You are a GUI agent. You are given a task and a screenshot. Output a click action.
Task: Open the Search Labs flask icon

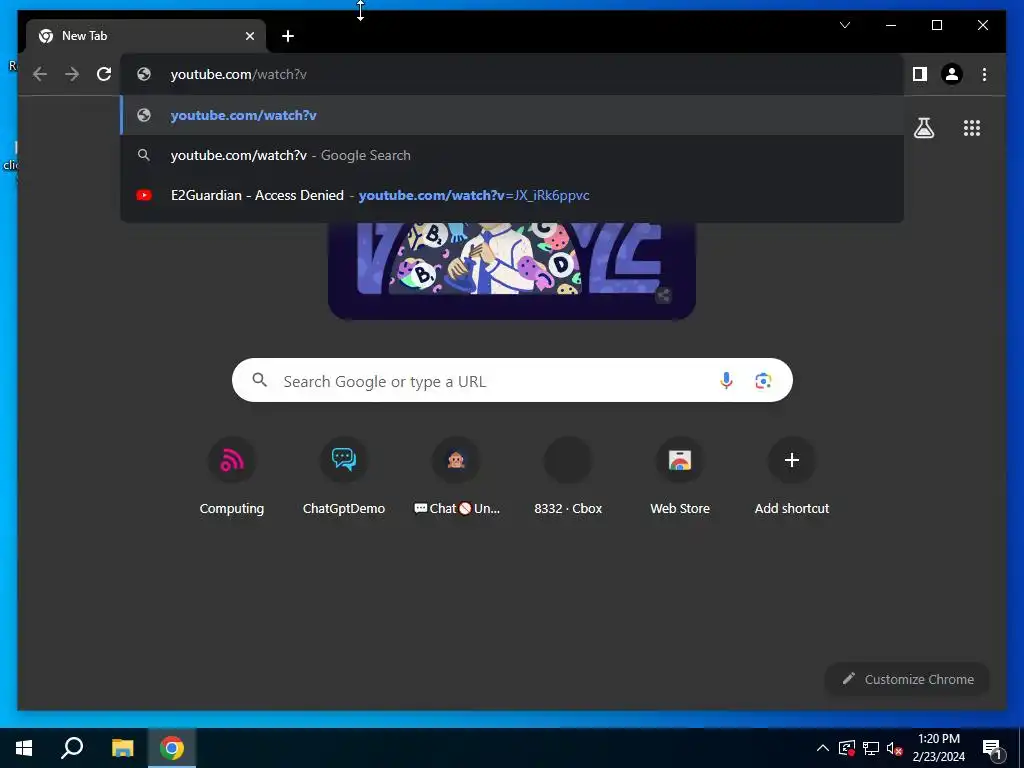pyautogui.click(x=923, y=128)
